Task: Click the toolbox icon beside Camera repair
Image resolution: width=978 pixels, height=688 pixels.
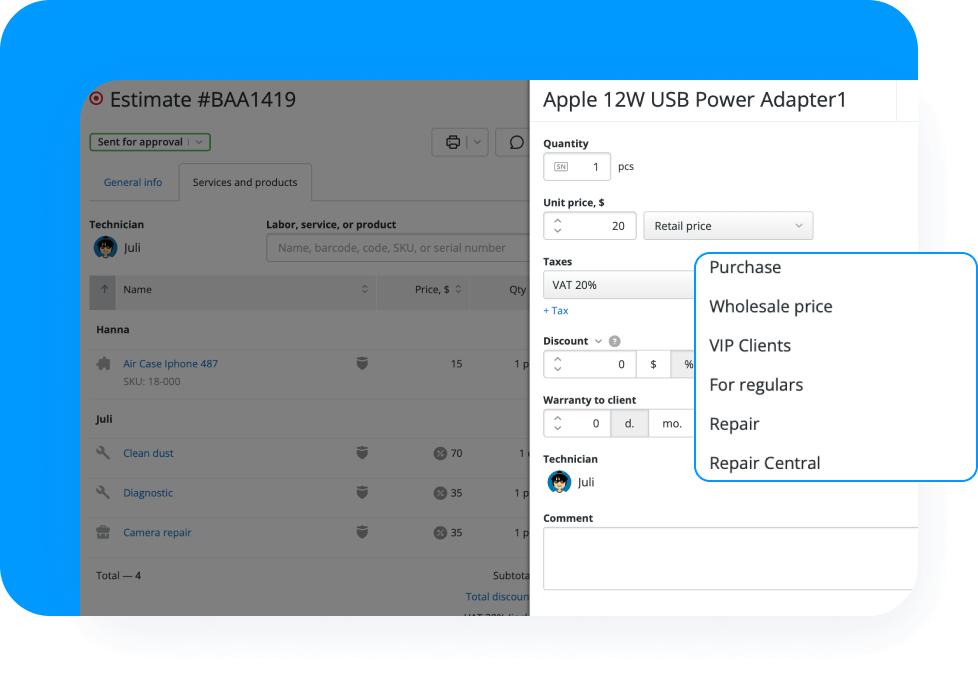Action: click(103, 532)
